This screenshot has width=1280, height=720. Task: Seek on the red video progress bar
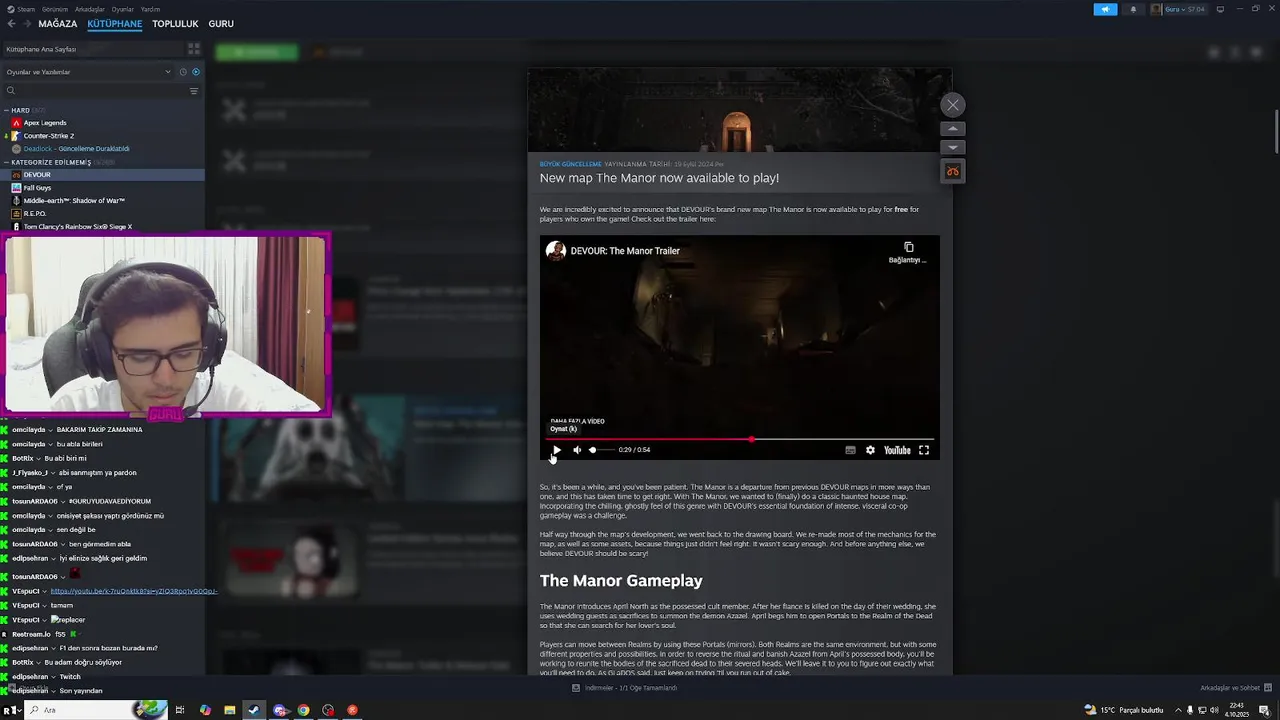pos(739,439)
